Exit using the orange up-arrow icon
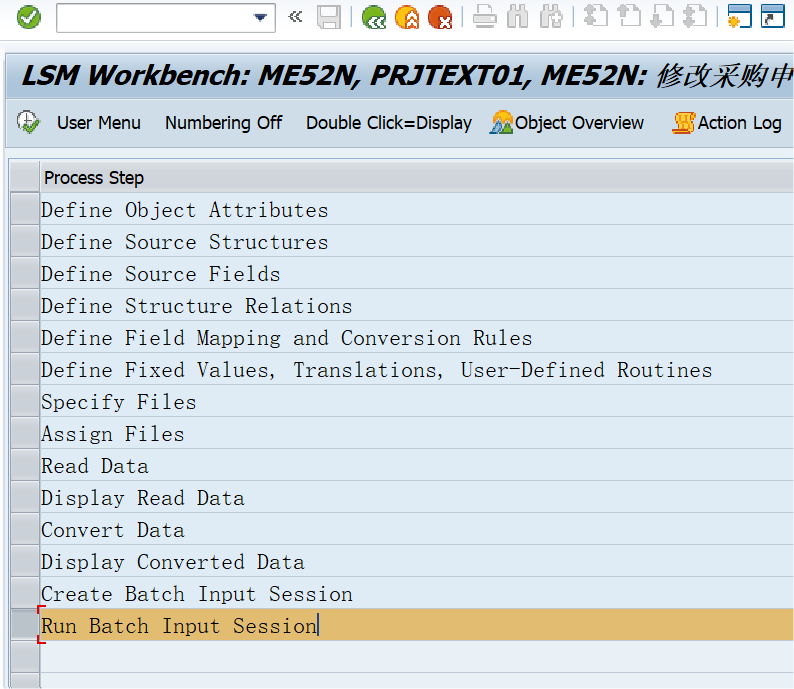Screen dimensions: 794x689 point(407,18)
